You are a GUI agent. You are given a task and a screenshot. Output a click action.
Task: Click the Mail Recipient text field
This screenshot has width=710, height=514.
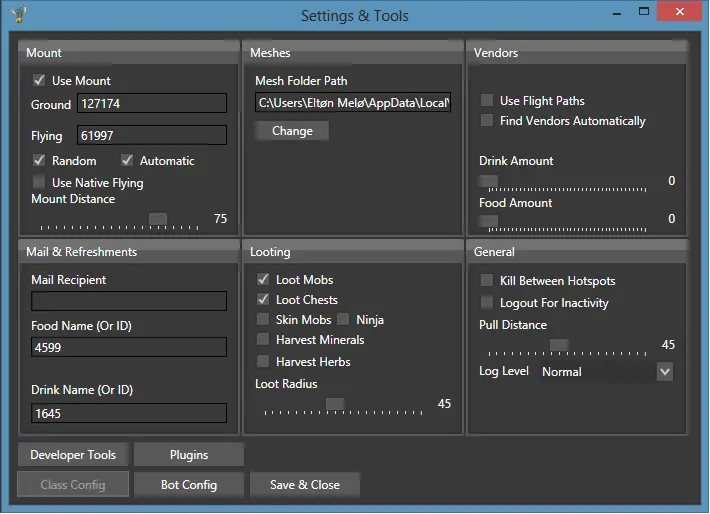[x=129, y=301]
